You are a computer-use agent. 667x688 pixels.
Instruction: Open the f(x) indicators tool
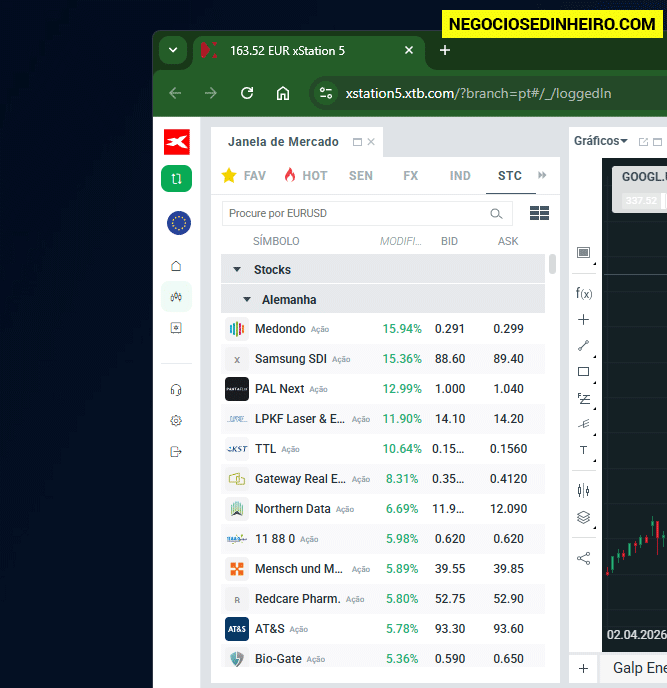[x=584, y=293]
